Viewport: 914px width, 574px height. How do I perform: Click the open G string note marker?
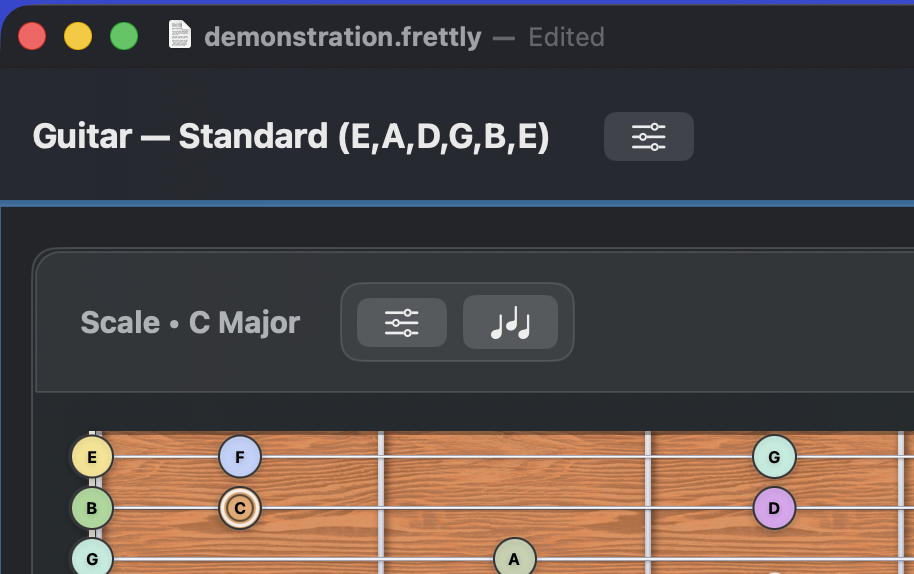point(92,558)
